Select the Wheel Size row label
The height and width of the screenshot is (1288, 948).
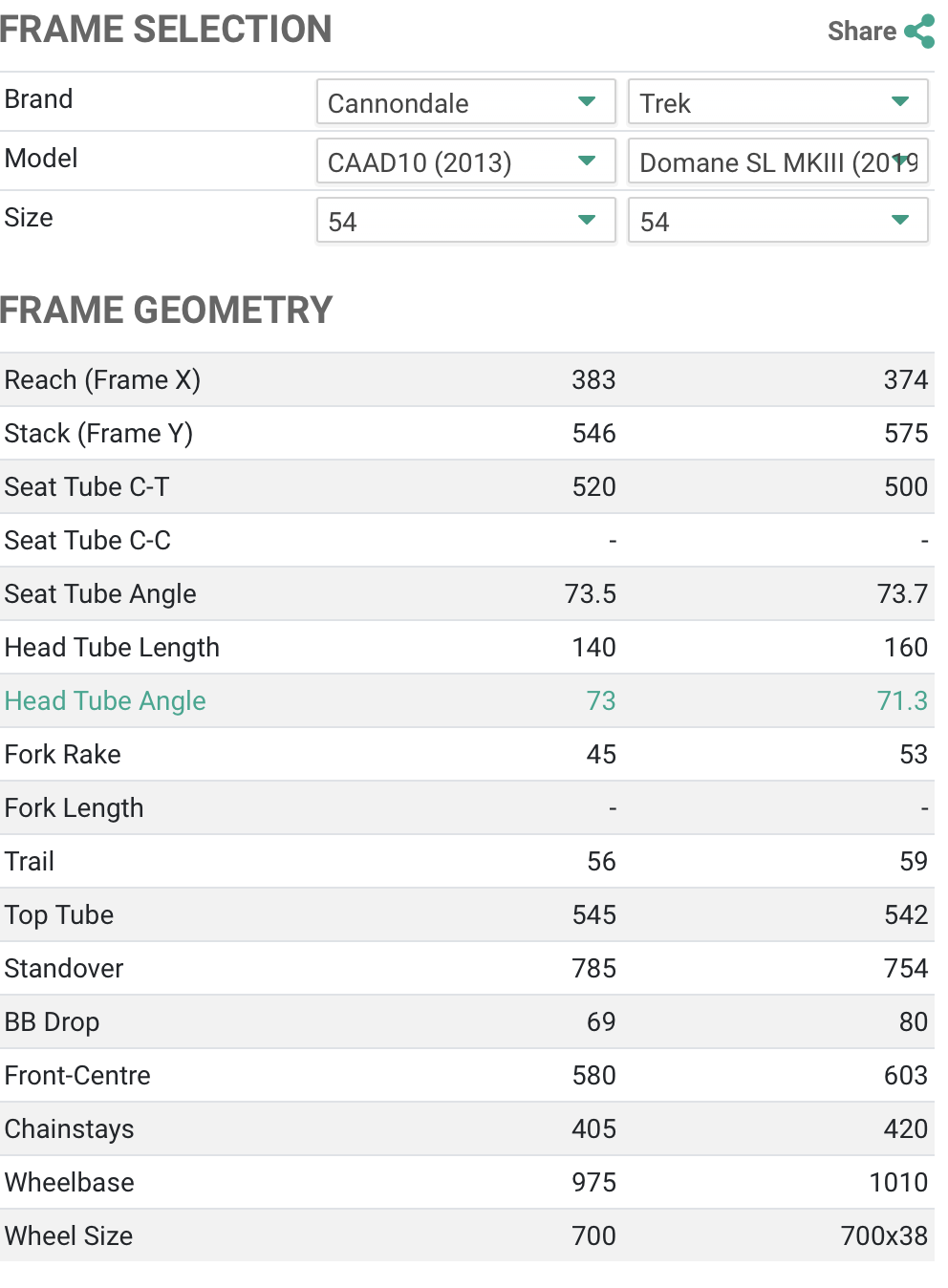[x=69, y=1236]
